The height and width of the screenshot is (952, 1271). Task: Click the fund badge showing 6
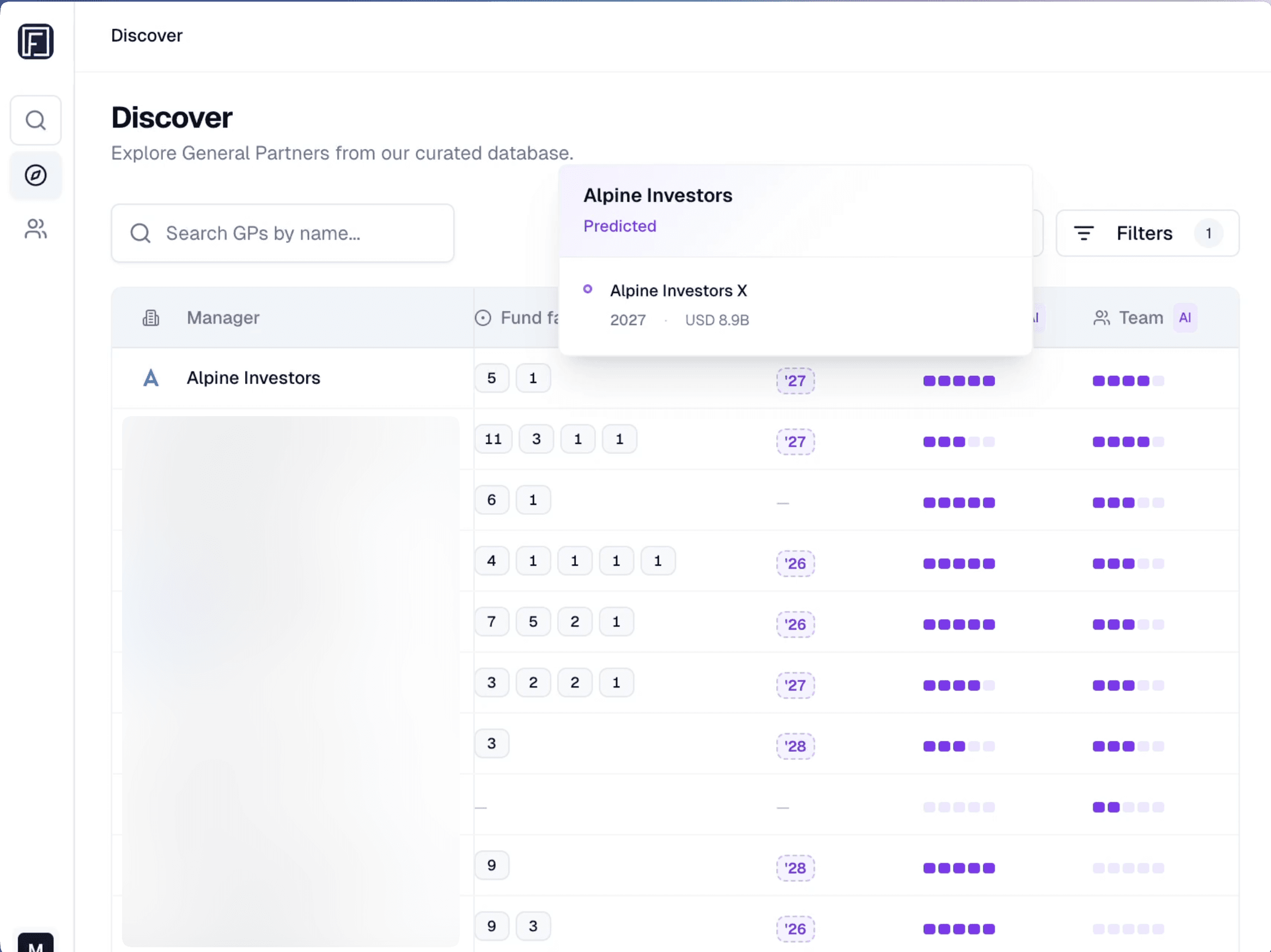(491, 500)
